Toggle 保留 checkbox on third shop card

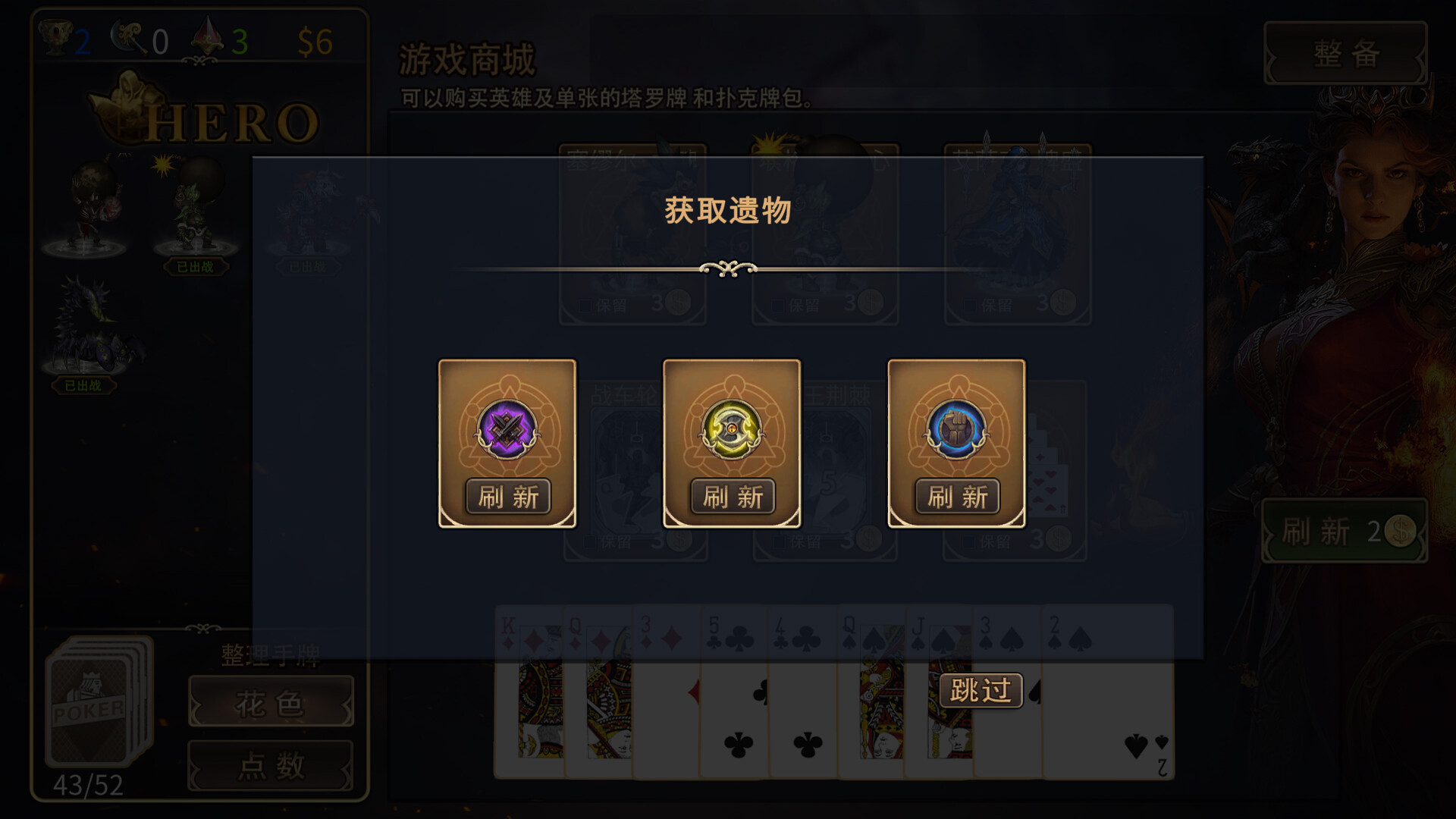tap(971, 306)
